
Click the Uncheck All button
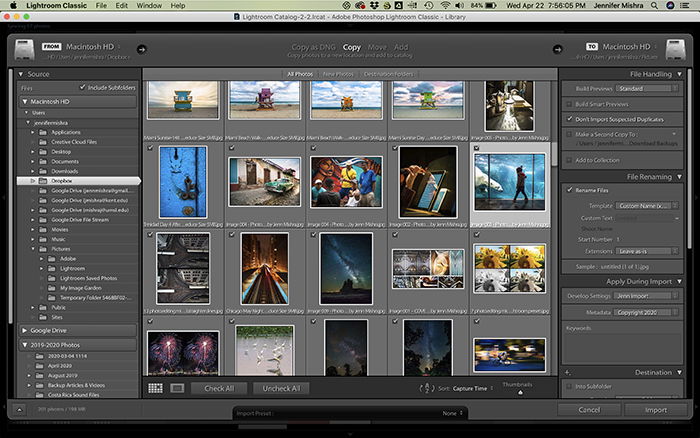281,388
